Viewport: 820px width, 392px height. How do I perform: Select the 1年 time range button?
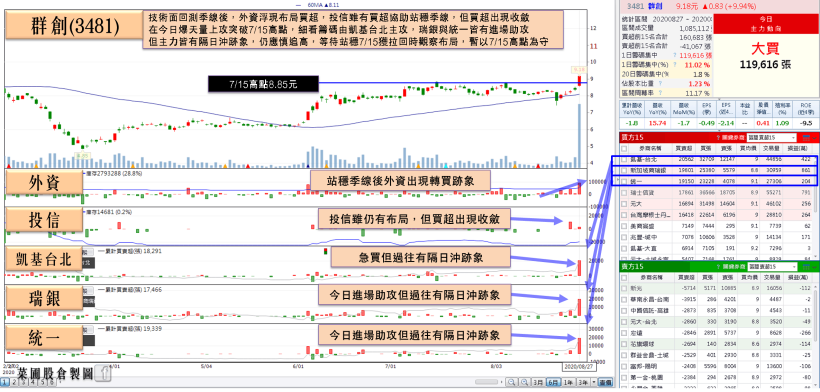568,382
